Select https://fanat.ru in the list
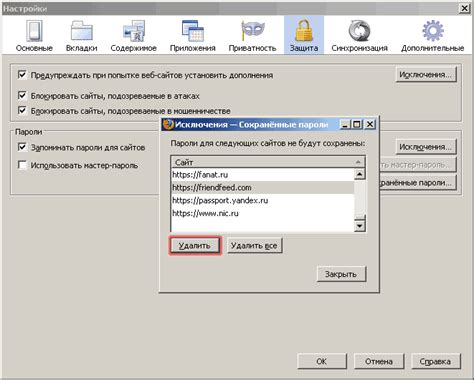This screenshot has height=380, width=474. pos(263,175)
